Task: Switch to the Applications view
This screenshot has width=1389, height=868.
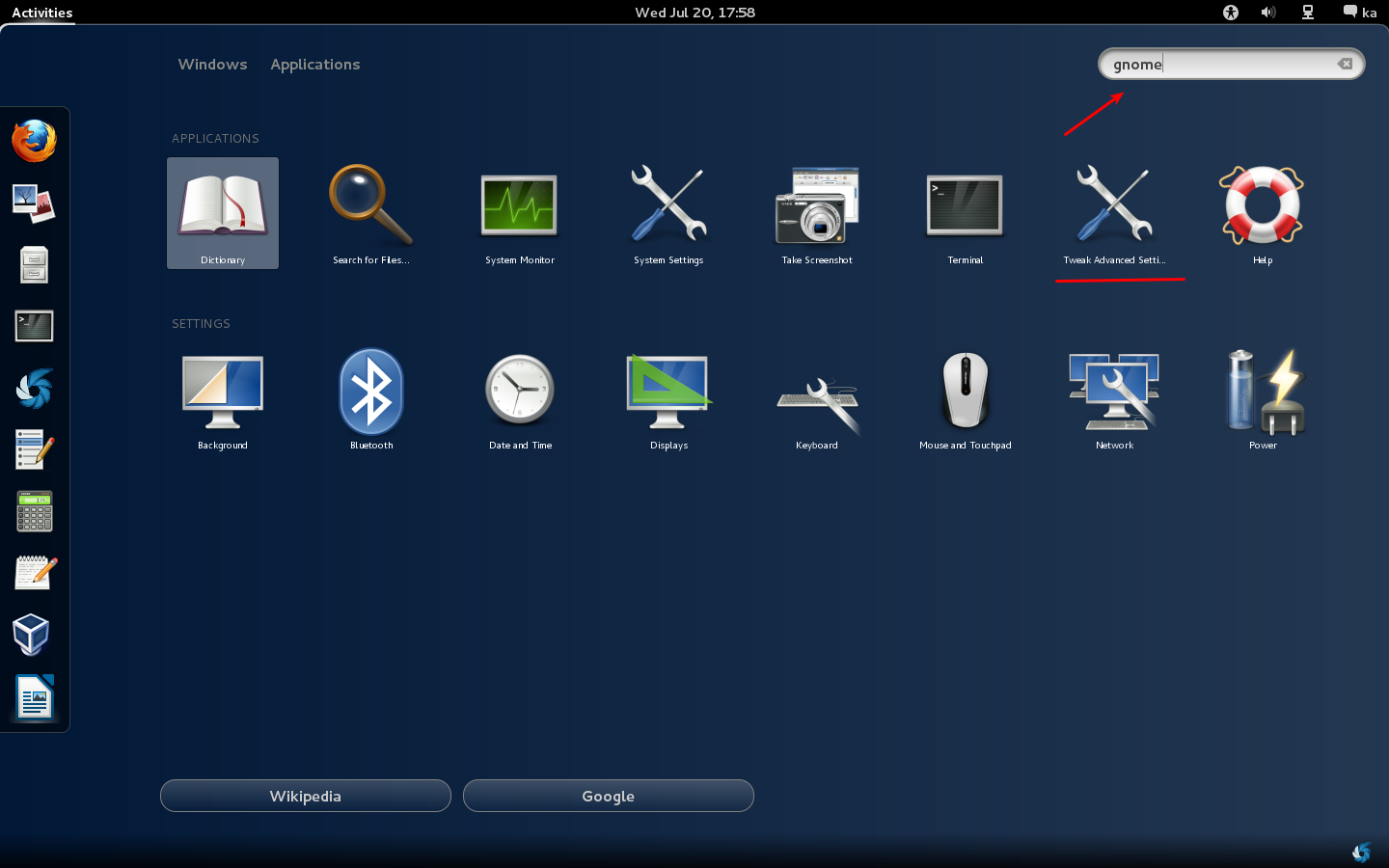Action: (314, 65)
